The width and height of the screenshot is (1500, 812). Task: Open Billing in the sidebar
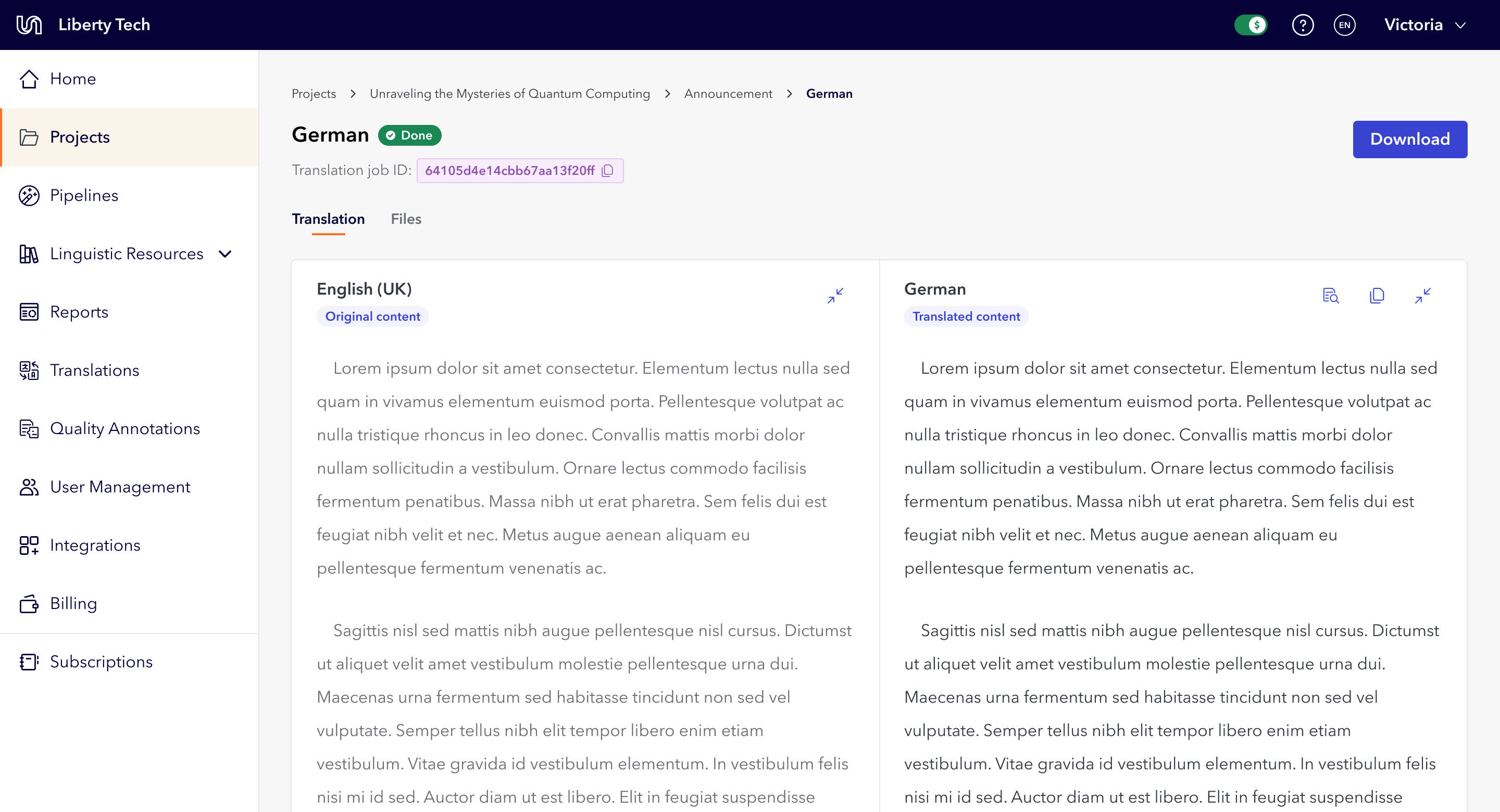[129, 604]
